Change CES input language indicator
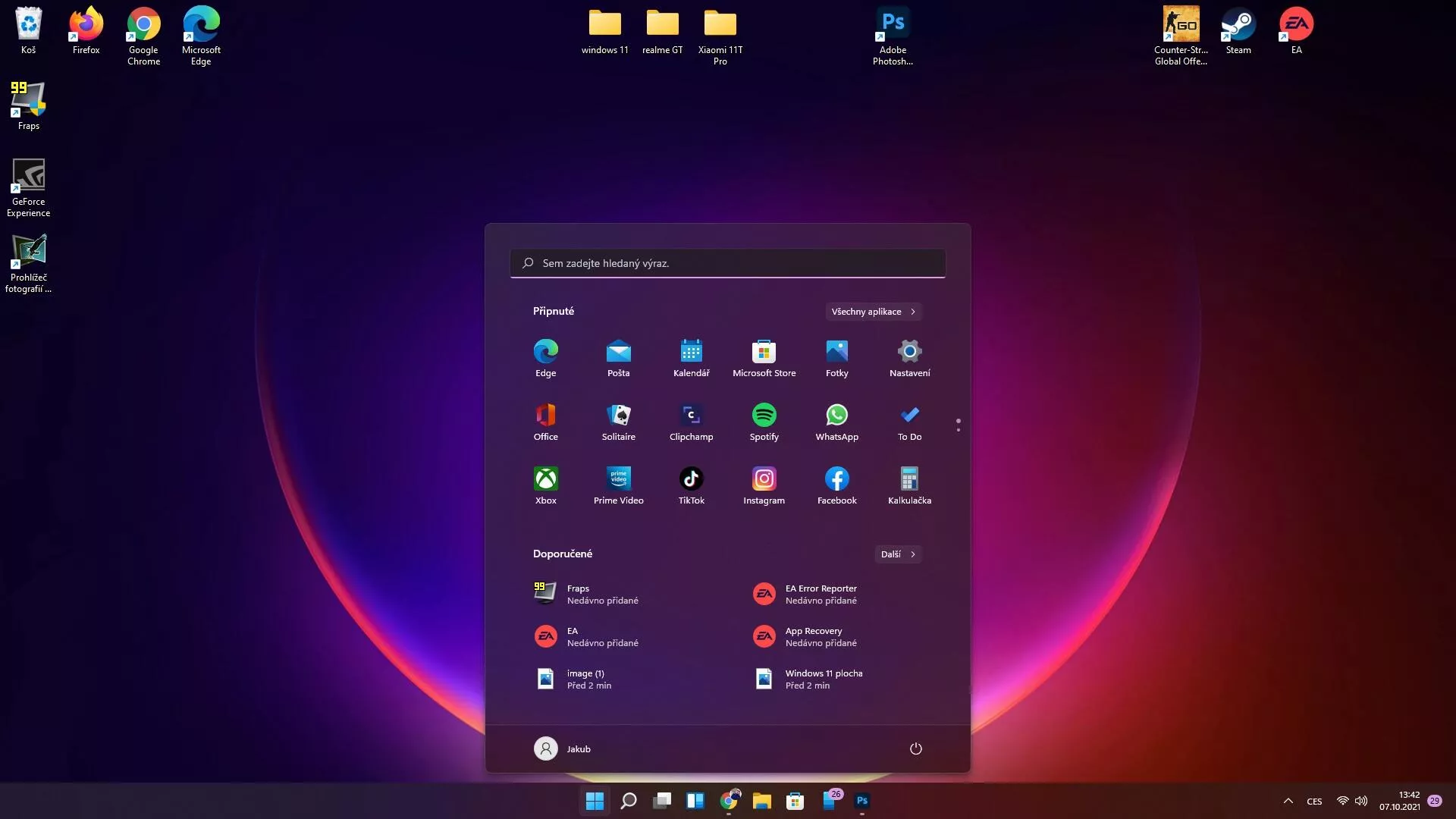Image resolution: width=1456 pixels, height=819 pixels. pos(1314,802)
